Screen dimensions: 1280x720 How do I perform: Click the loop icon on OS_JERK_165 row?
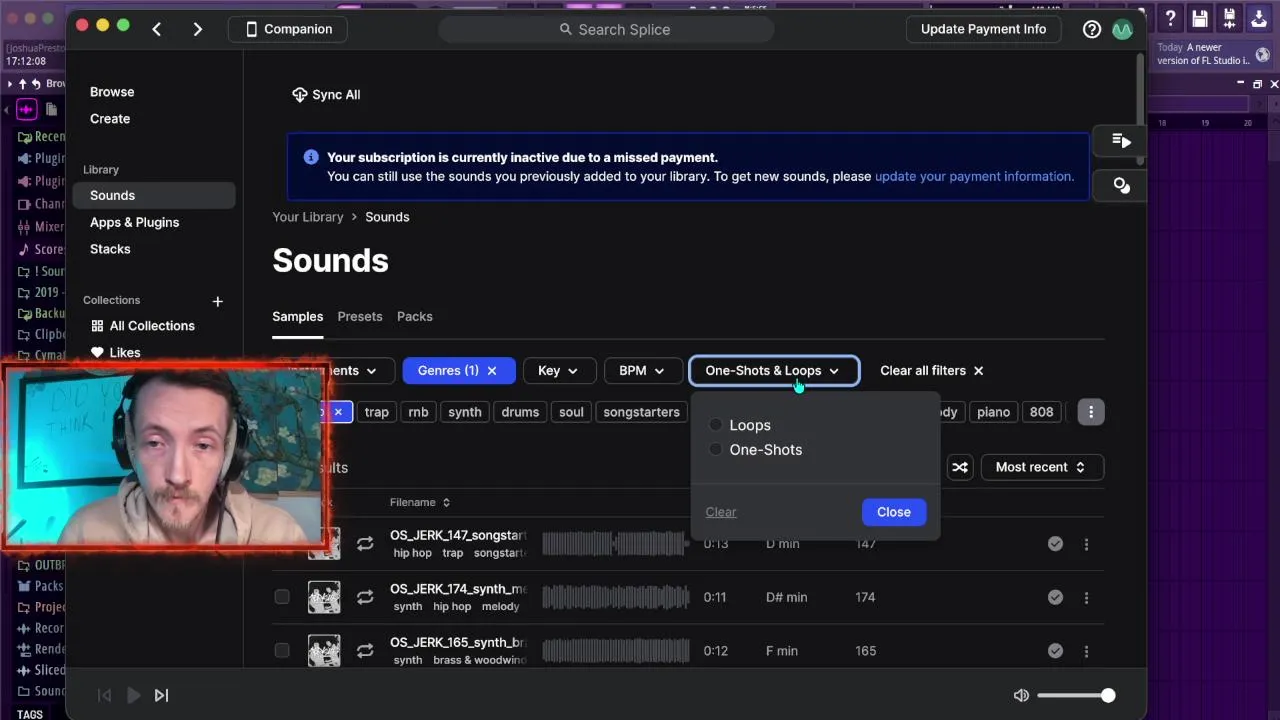365,650
